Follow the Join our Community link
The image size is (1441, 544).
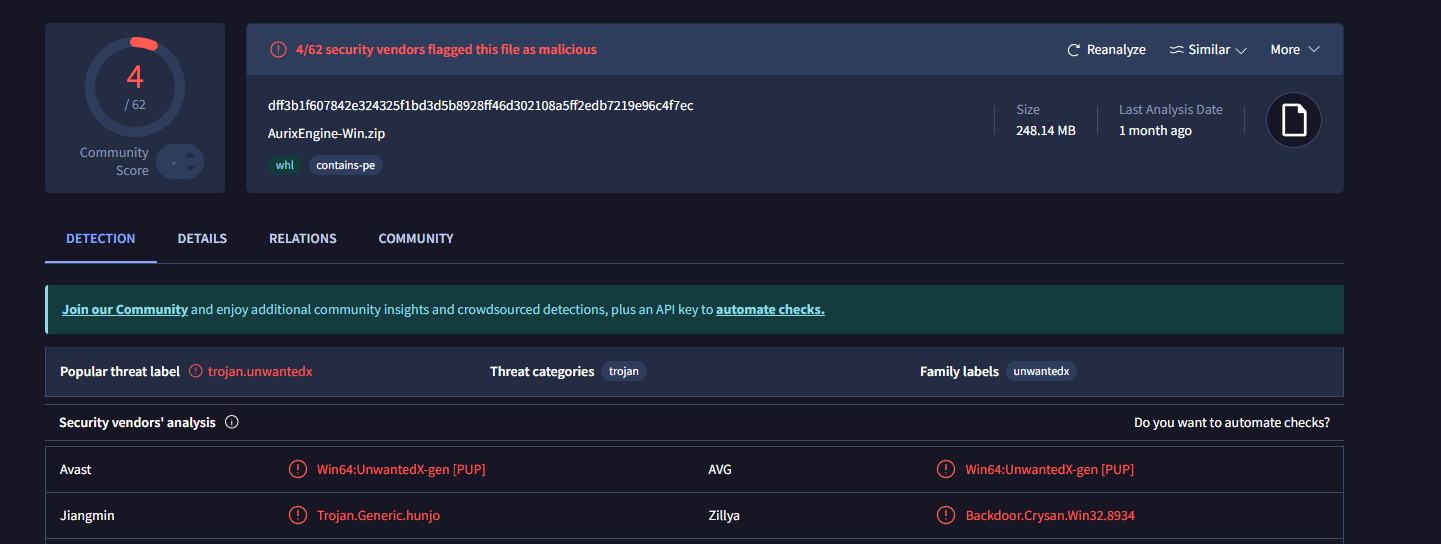[x=125, y=310]
